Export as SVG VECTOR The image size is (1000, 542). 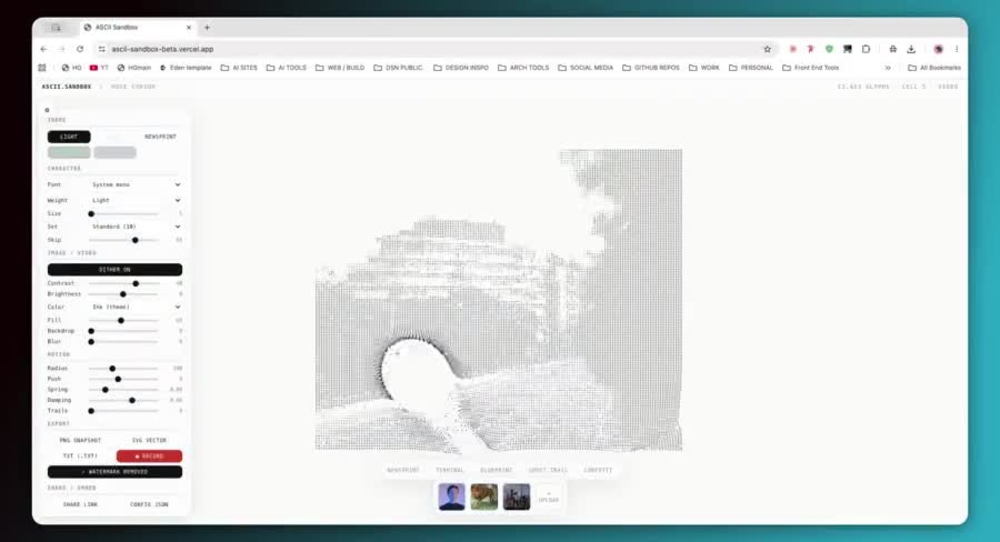149,440
